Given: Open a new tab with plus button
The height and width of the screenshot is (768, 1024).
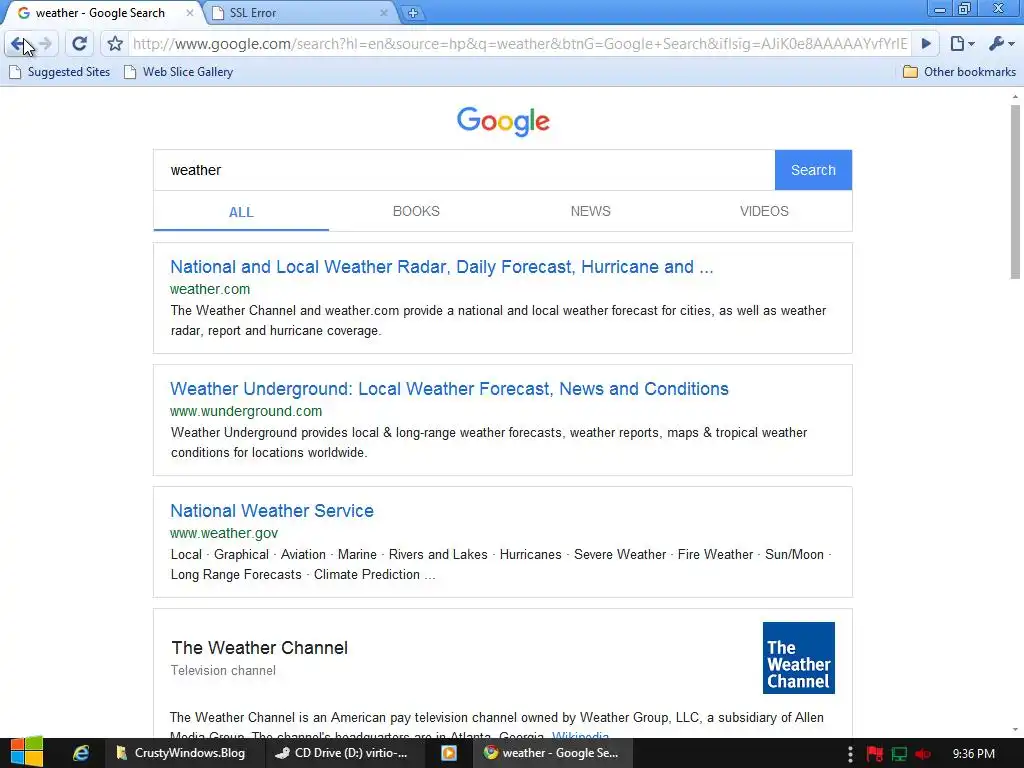Looking at the screenshot, I should [x=412, y=12].
